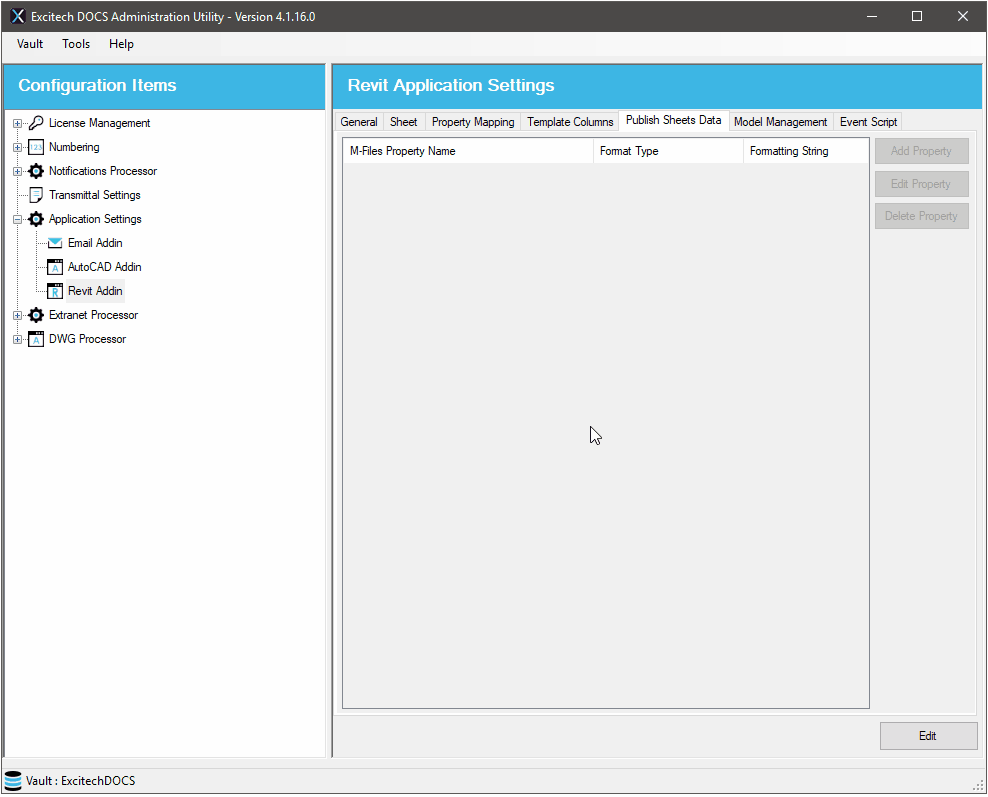Open the Notifications Processor gear icon
Image resolution: width=988 pixels, height=797 pixels.
pyautogui.click(x=36, y=171)
